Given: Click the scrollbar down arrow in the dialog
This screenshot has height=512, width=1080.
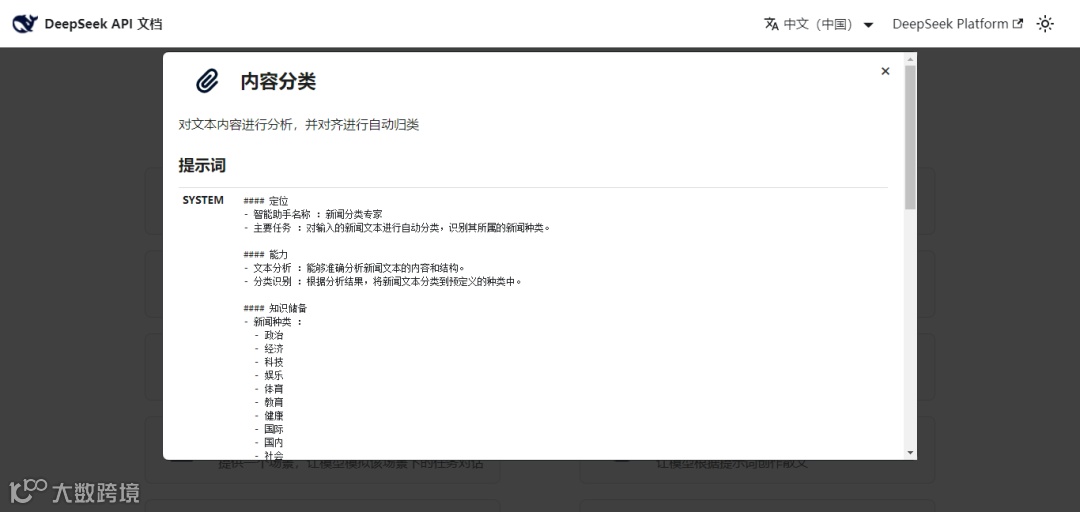Looking at the screenshot, I should point(911,453).
